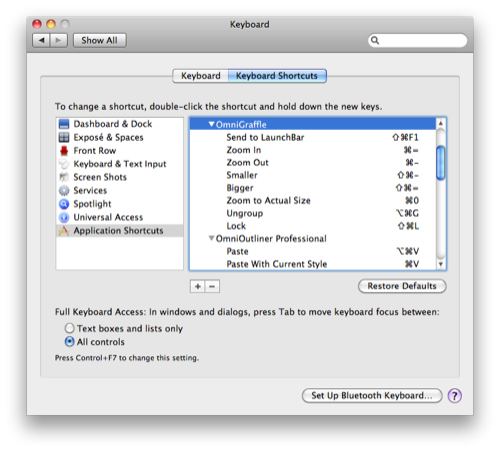Click the Show All button
500x452 pixels.
click(100, 40)
